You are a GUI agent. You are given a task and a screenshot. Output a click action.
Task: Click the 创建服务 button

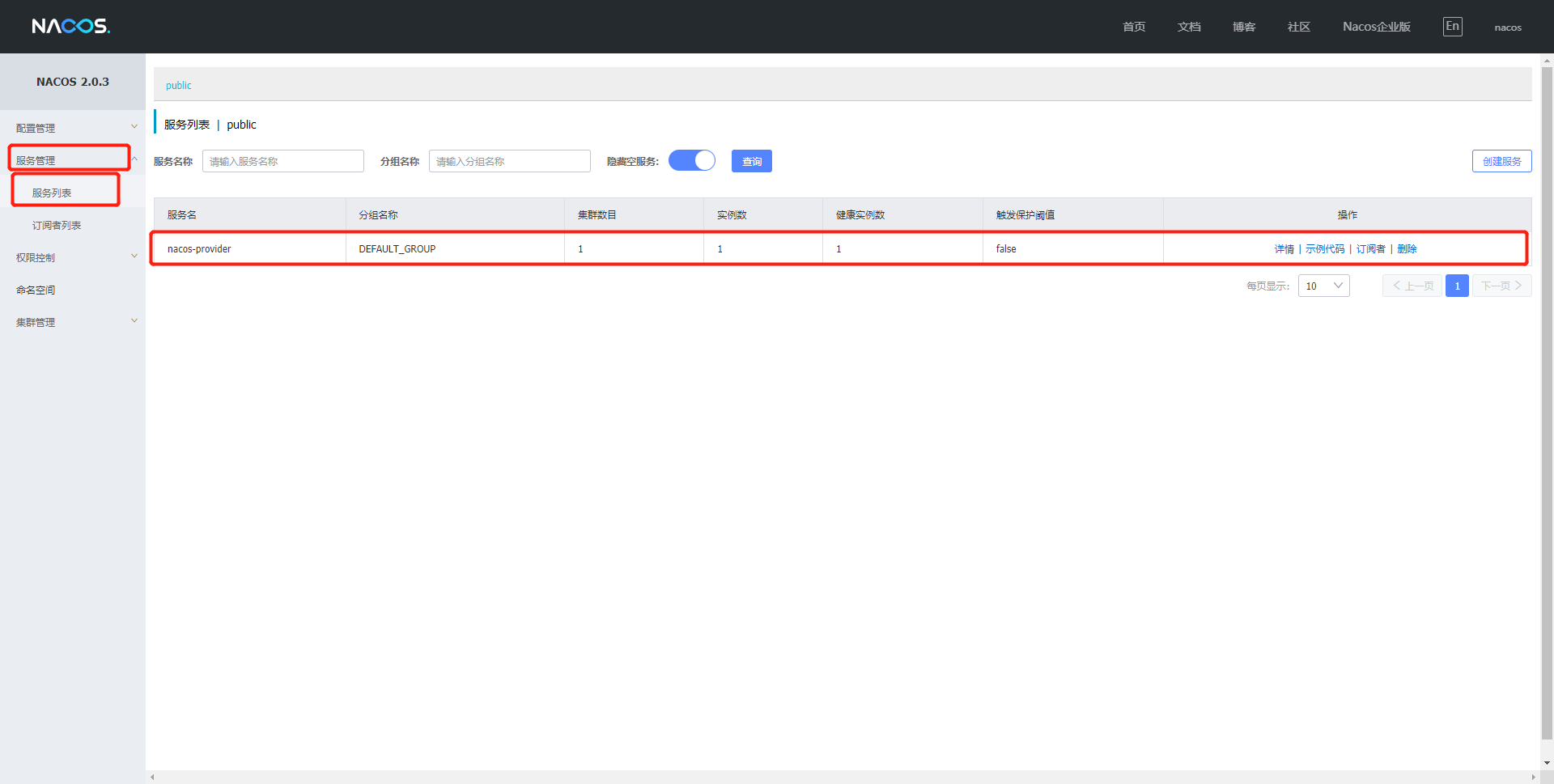[1501, 161]
